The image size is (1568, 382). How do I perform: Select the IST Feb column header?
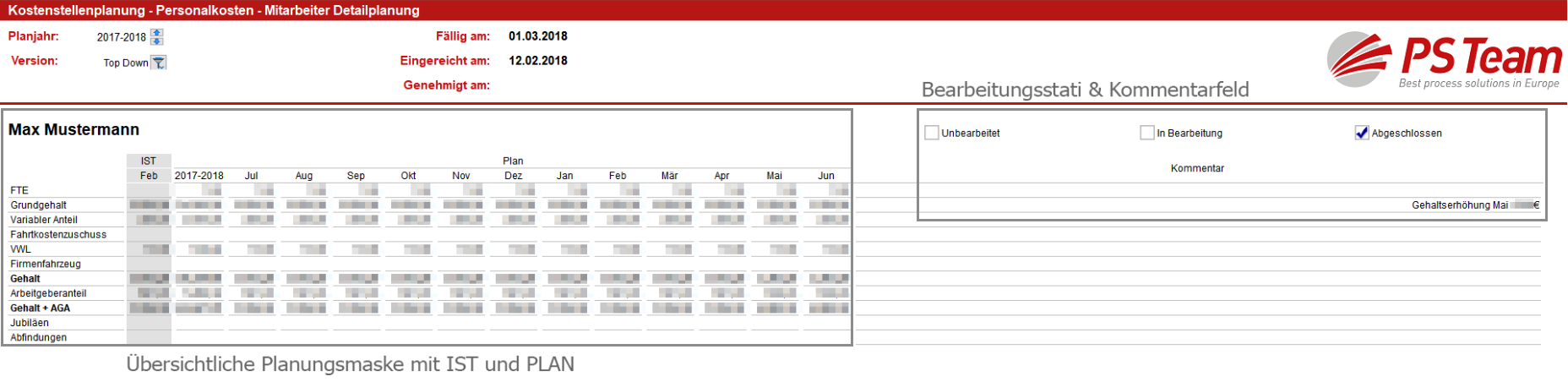point(149,176)
